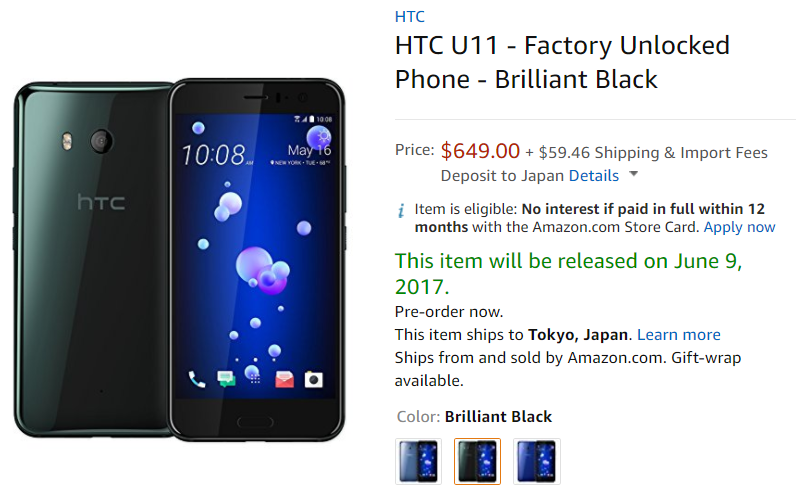The image size is (796, 494).
Task: Click the messages icon on phone screen
Action: [226, 379]
